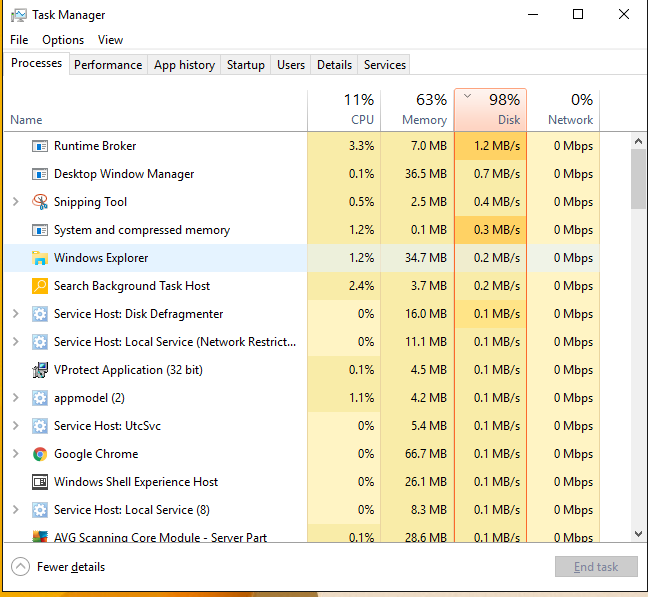This screenshot has height=597, width=648.
Task: Switch to the App history tab
Action: 184,65
